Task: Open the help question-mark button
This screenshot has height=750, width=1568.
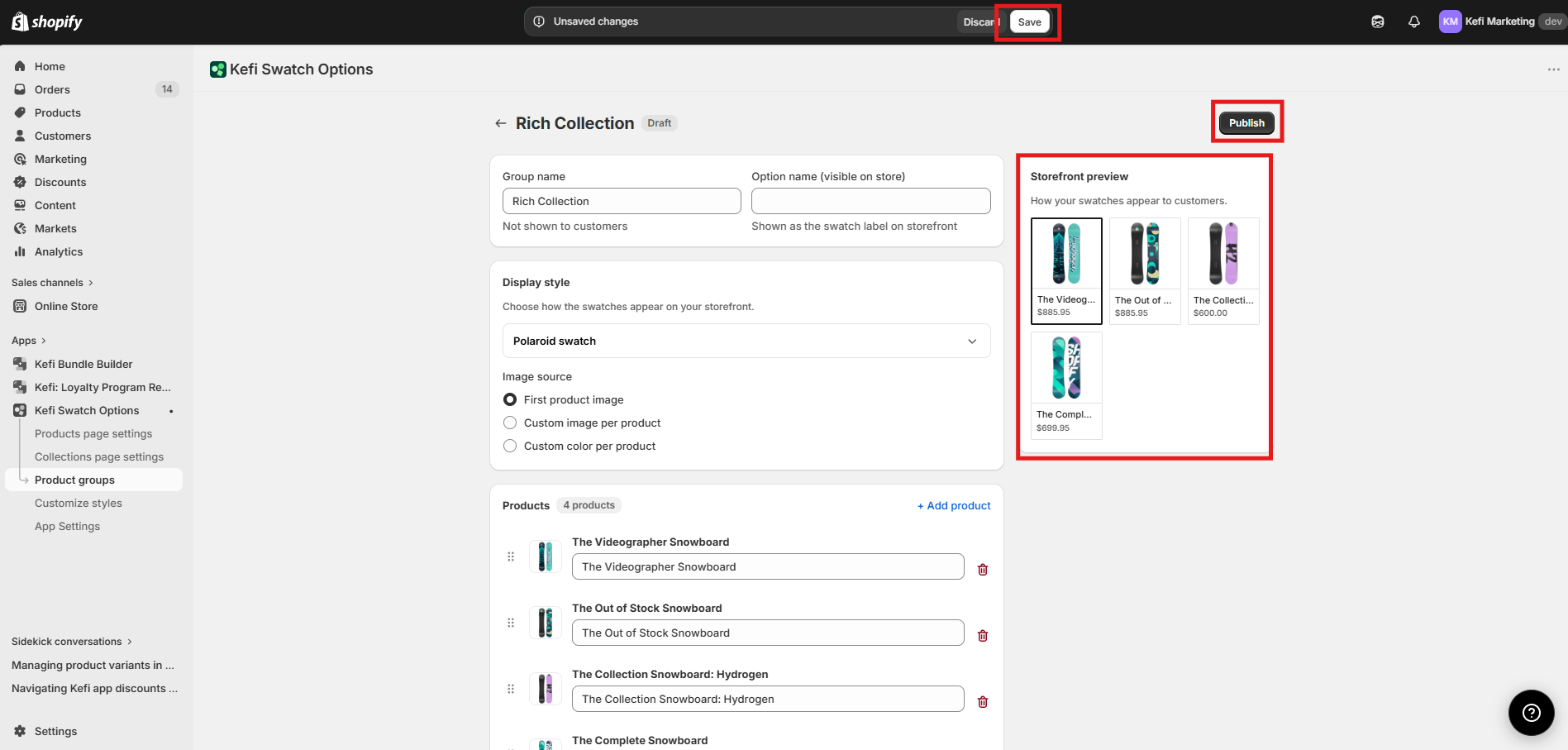Action: [x=1532, y=713]
